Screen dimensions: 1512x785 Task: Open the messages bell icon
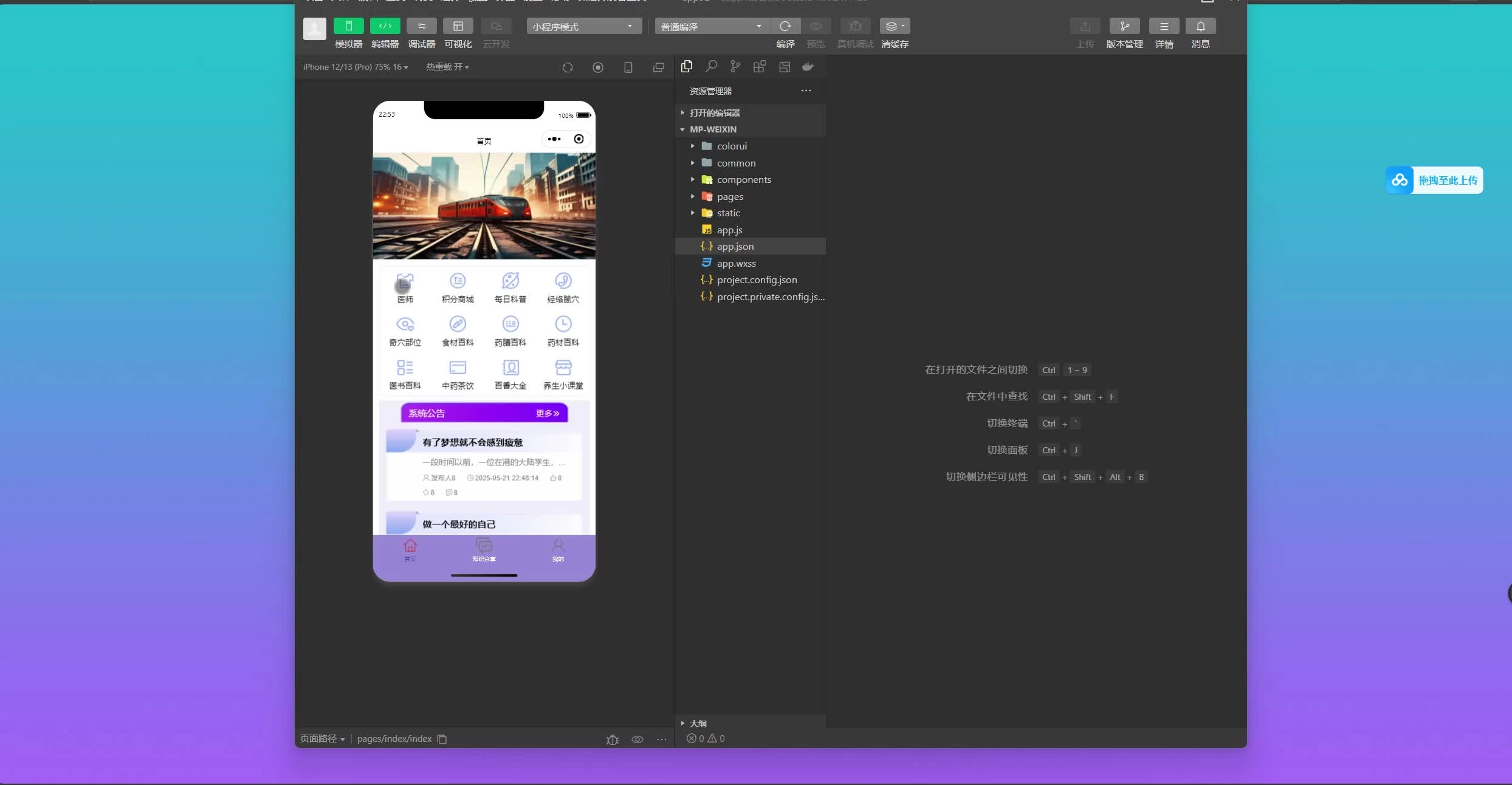[x=1200, y=26]
